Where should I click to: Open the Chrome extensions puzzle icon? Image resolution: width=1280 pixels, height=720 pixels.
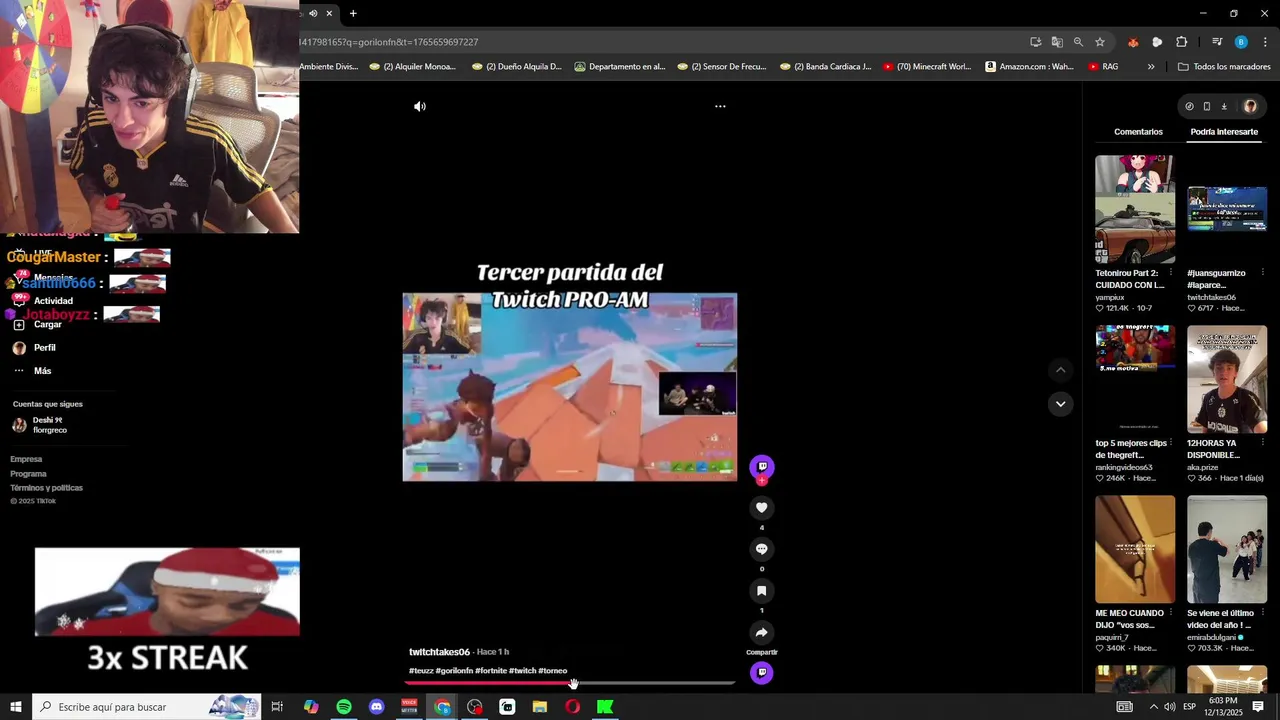click(1181, 42)
